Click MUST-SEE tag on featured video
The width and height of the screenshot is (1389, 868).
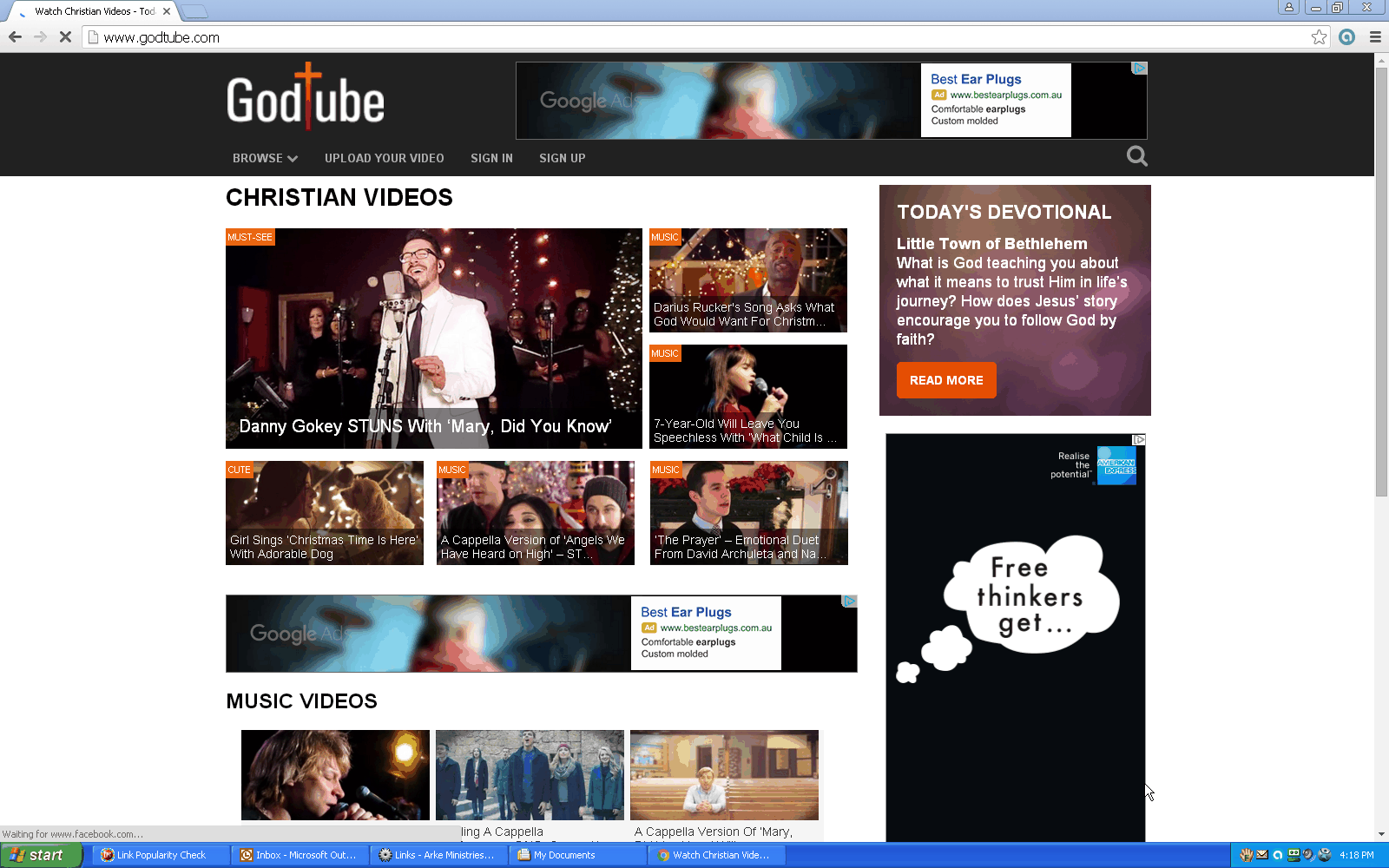point(250,237)
